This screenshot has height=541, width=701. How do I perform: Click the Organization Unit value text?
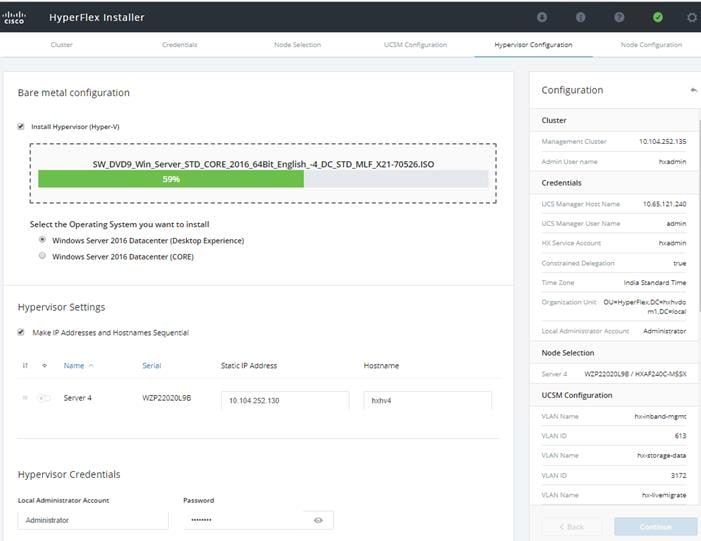(x=645, y=307)
